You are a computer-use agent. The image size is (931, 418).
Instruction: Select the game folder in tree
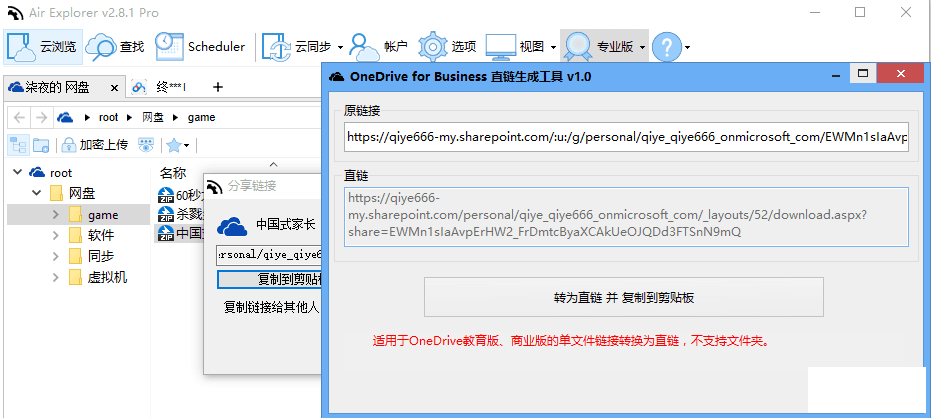[x=103, y=214]
